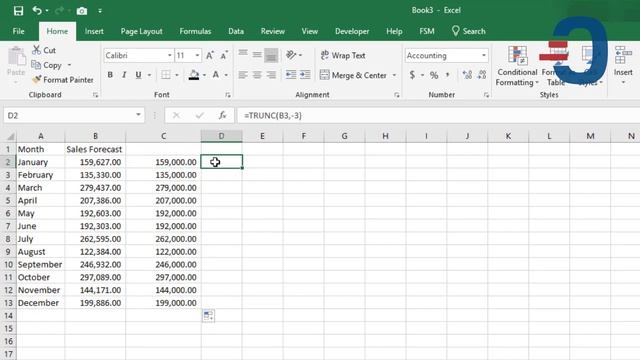Toggle Wrap Text
640x360 pixels.
[x=343, y=55]
